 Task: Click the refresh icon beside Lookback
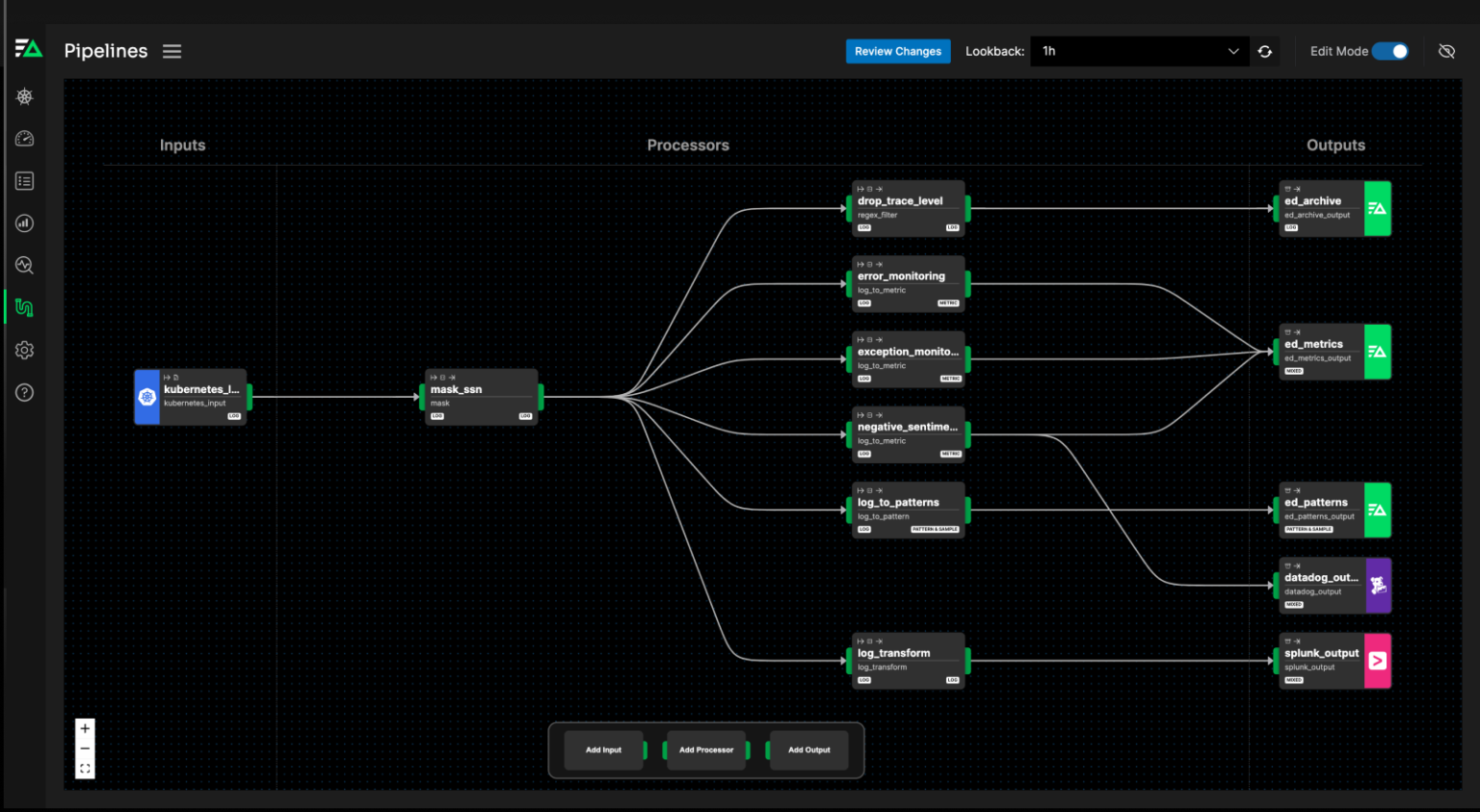[1265, 52]
